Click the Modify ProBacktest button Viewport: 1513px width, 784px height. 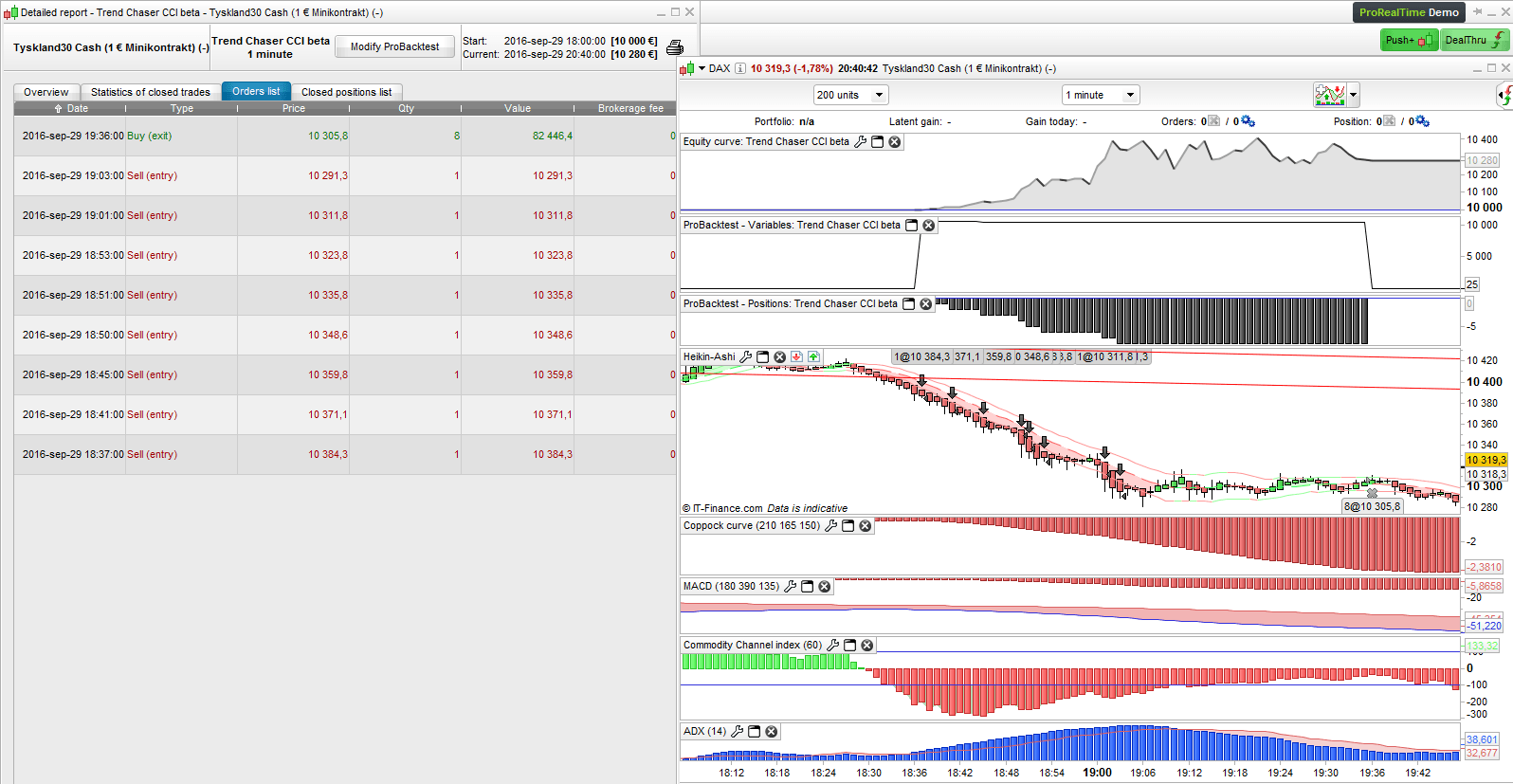[394, 46]
